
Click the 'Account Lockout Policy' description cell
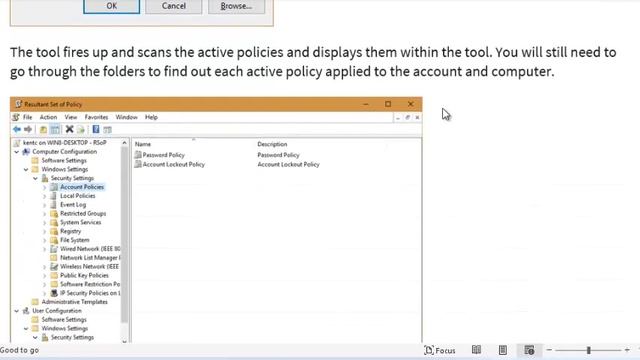[x=288, y=164]
